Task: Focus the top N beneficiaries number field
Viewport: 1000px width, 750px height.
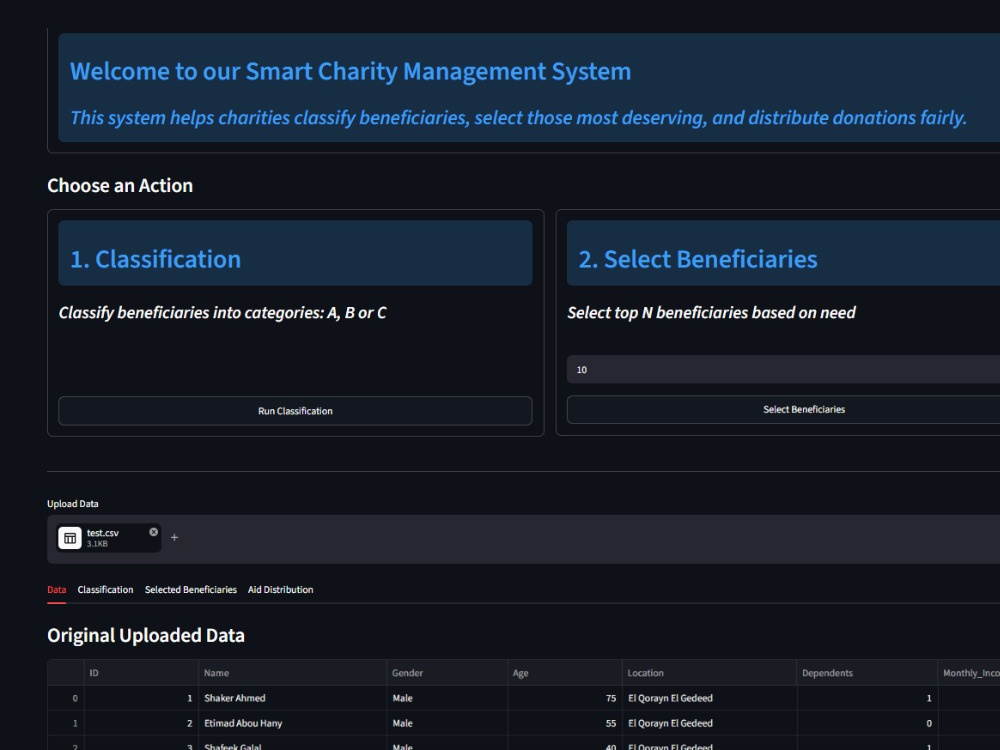Action: click(783, 370)
